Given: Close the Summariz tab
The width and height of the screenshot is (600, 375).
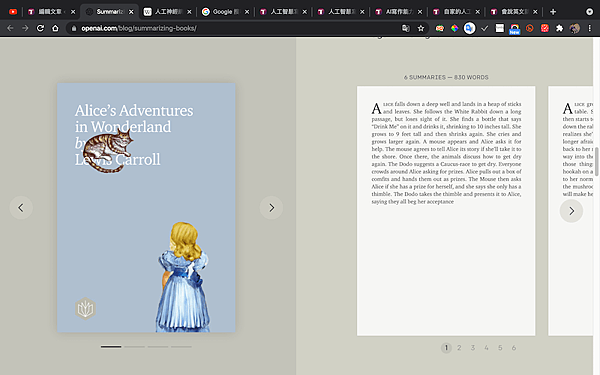Looking at the screenshot, I should [x=131, y=12].
